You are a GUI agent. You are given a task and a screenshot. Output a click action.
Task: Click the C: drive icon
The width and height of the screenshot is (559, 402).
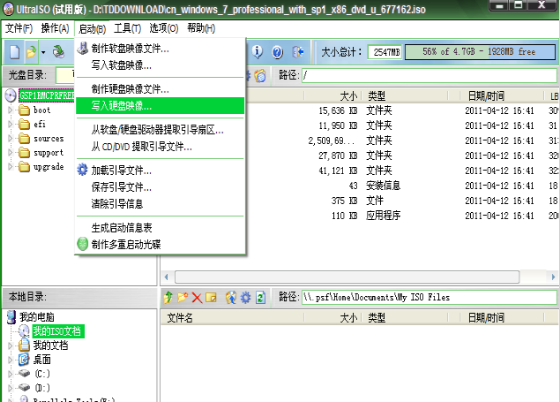coord(24,373)
